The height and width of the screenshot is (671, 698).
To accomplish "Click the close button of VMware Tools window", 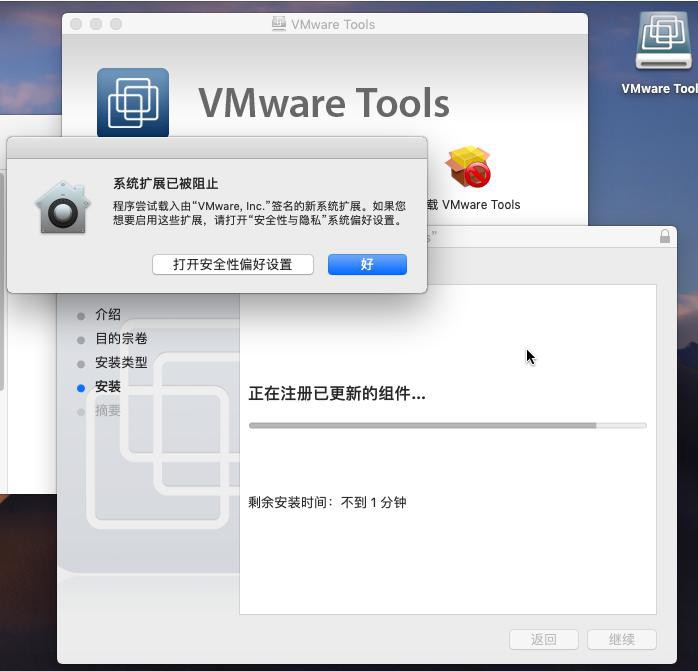I will click(x=76, y=24).
